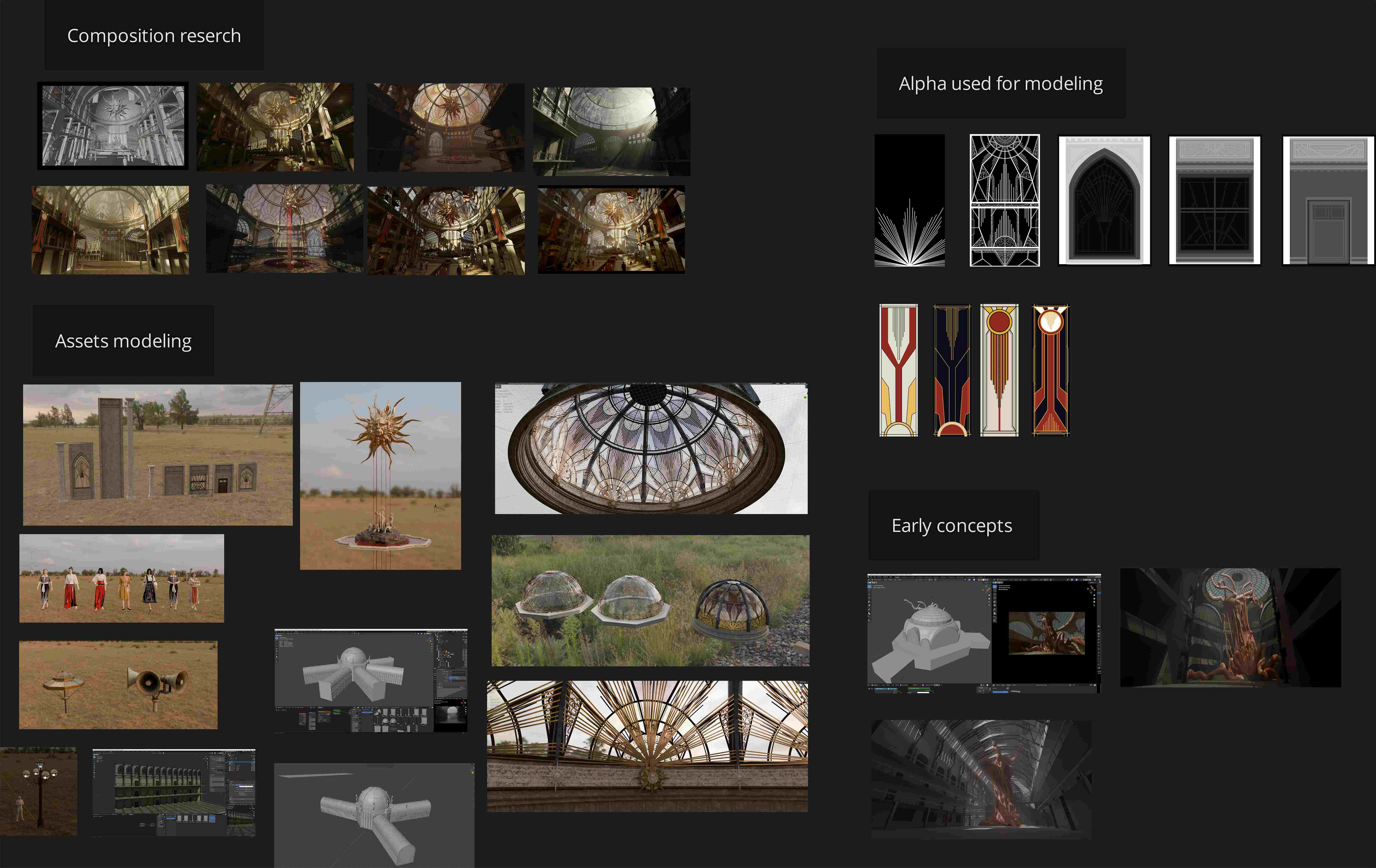Click the gothic pointed arch window alpha
The width and height of the screenshot is (1376, 868).
point(1104,200)
